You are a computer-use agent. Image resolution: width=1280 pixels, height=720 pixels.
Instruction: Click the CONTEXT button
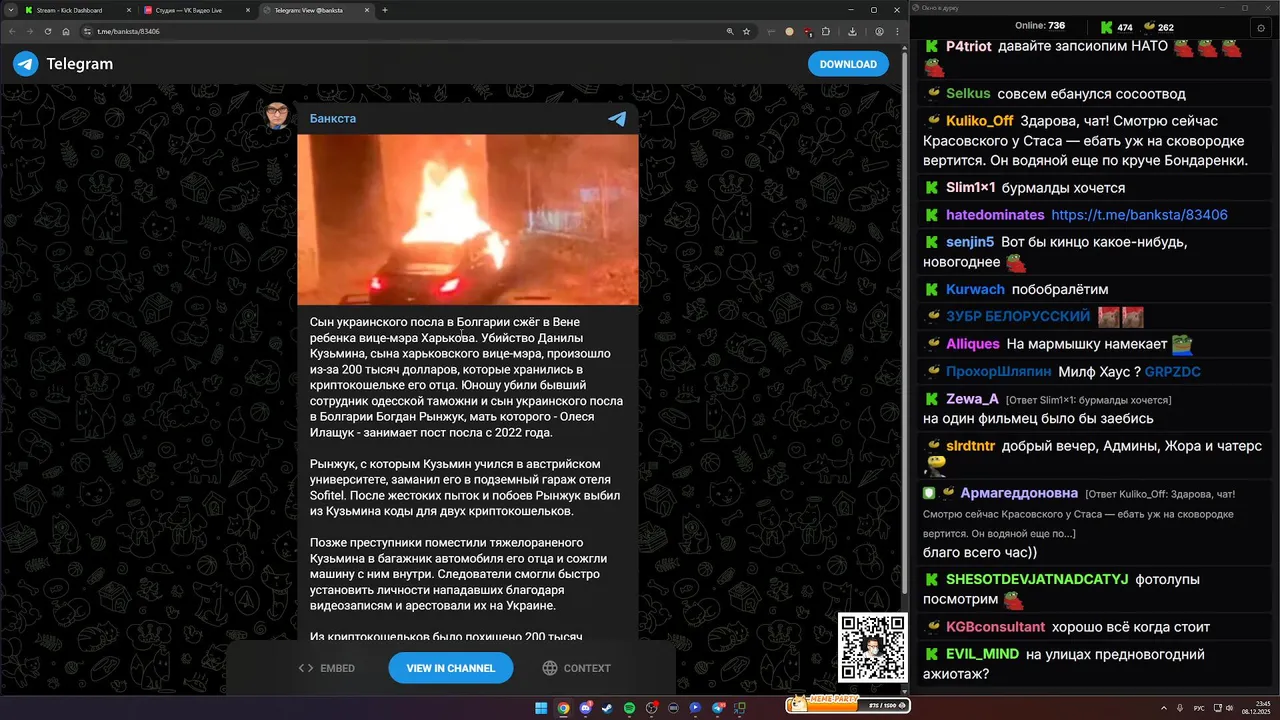point(576,668)
